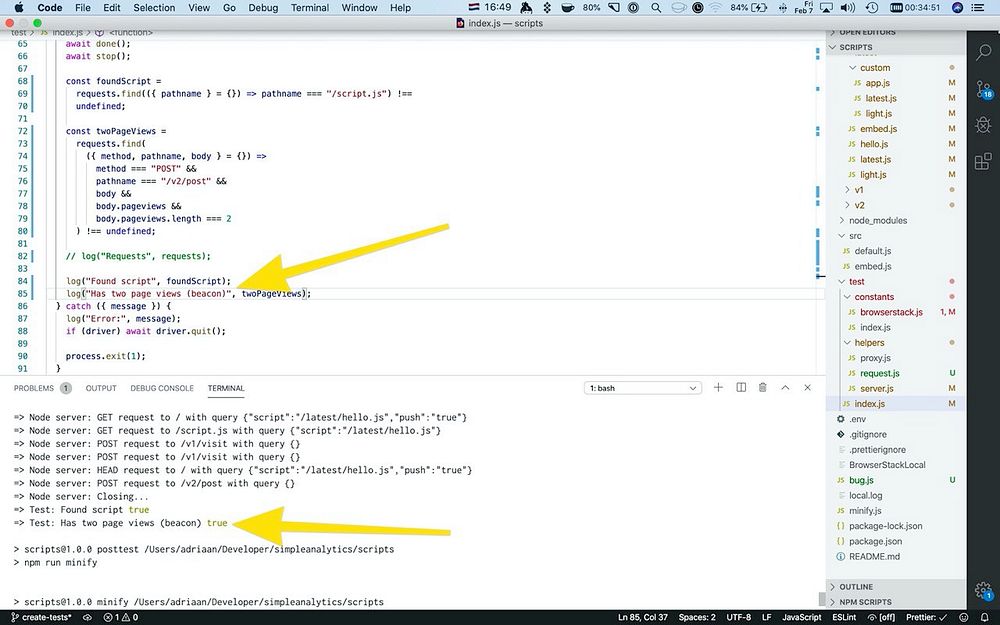Open Source Control view with 18 badge
The width and height of the screenshot is (1000, 625).
point(983,89)
